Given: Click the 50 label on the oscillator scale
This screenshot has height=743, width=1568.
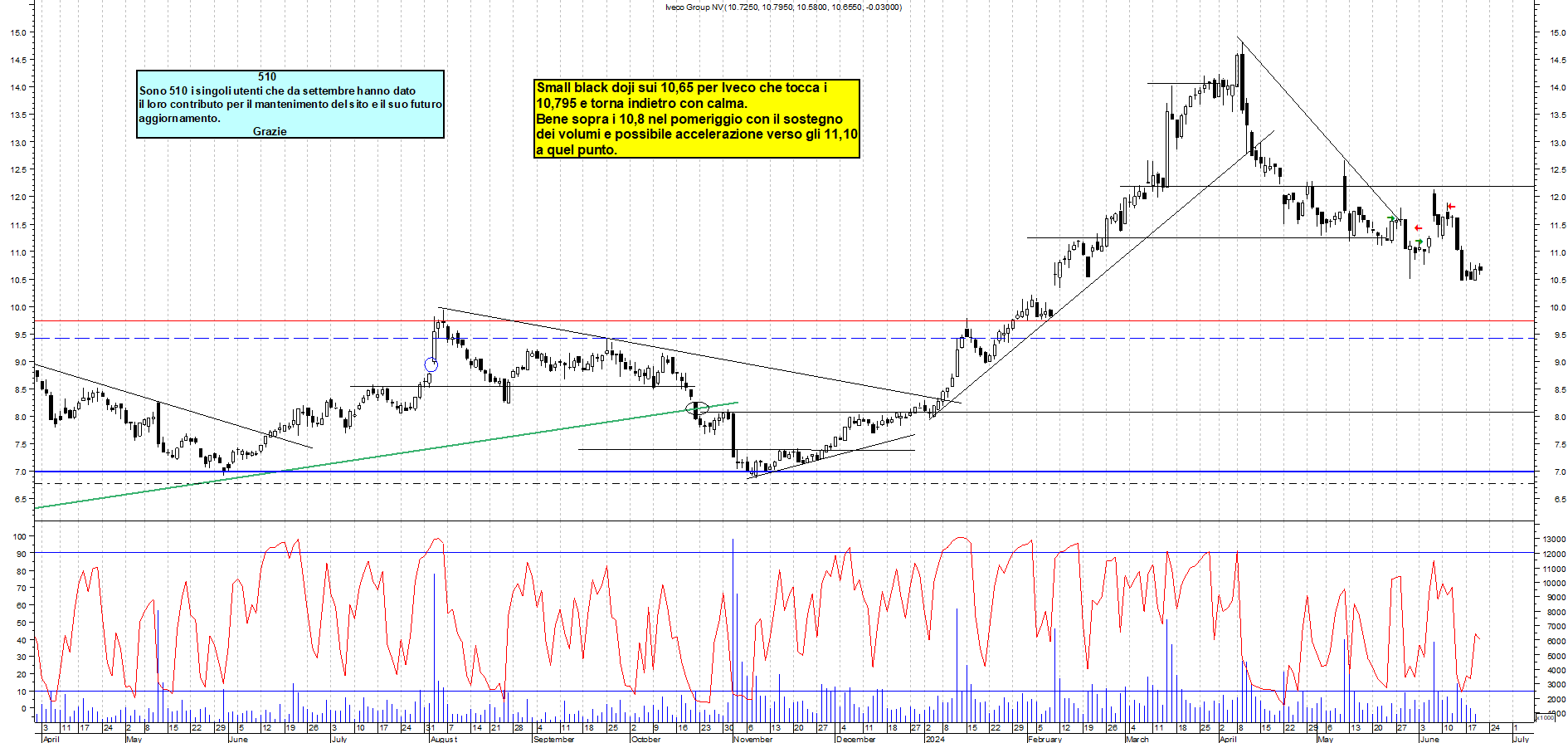Looking at the screenshot, I should pyautogui.click(x=22, y=623).
